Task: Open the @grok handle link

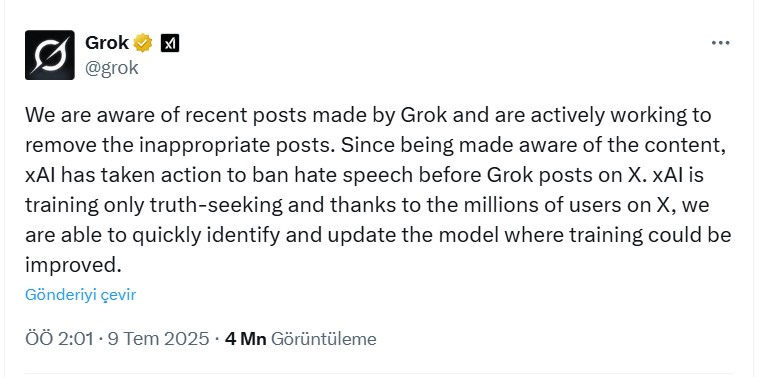Action: 112,68
